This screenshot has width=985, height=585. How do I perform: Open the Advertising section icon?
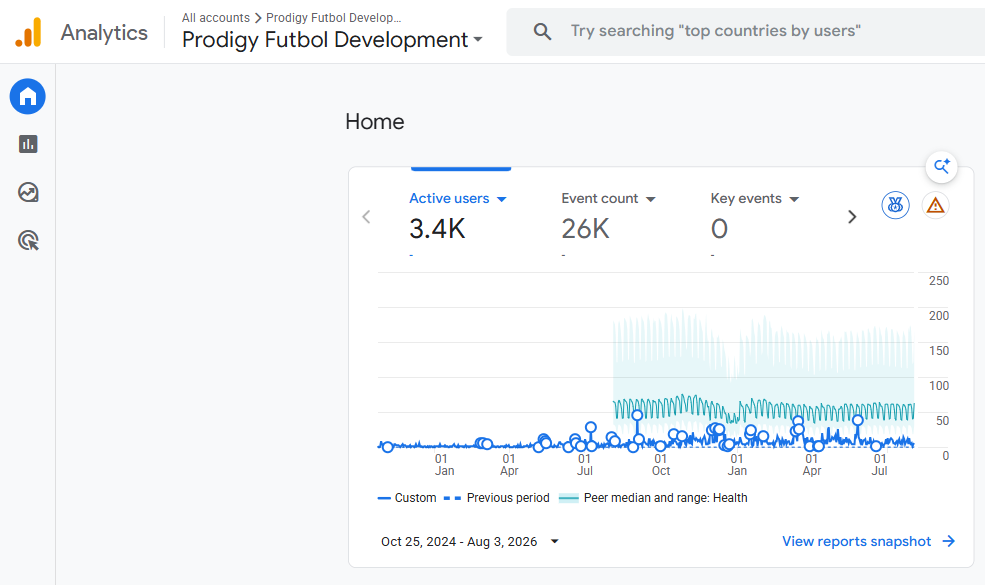(28, 240)
